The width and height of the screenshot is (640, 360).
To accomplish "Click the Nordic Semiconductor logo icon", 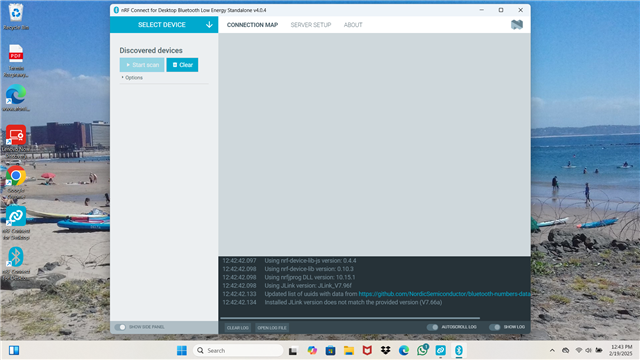I will pos(517,24).
